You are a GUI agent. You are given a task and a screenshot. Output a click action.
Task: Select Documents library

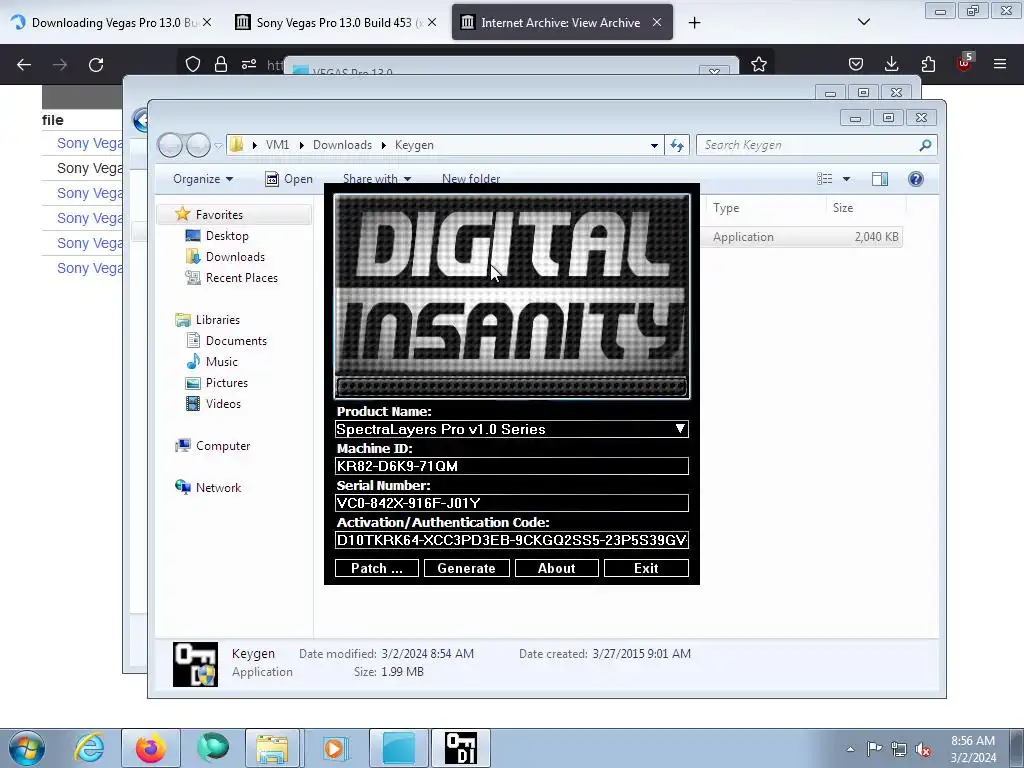tap(236, 341)
